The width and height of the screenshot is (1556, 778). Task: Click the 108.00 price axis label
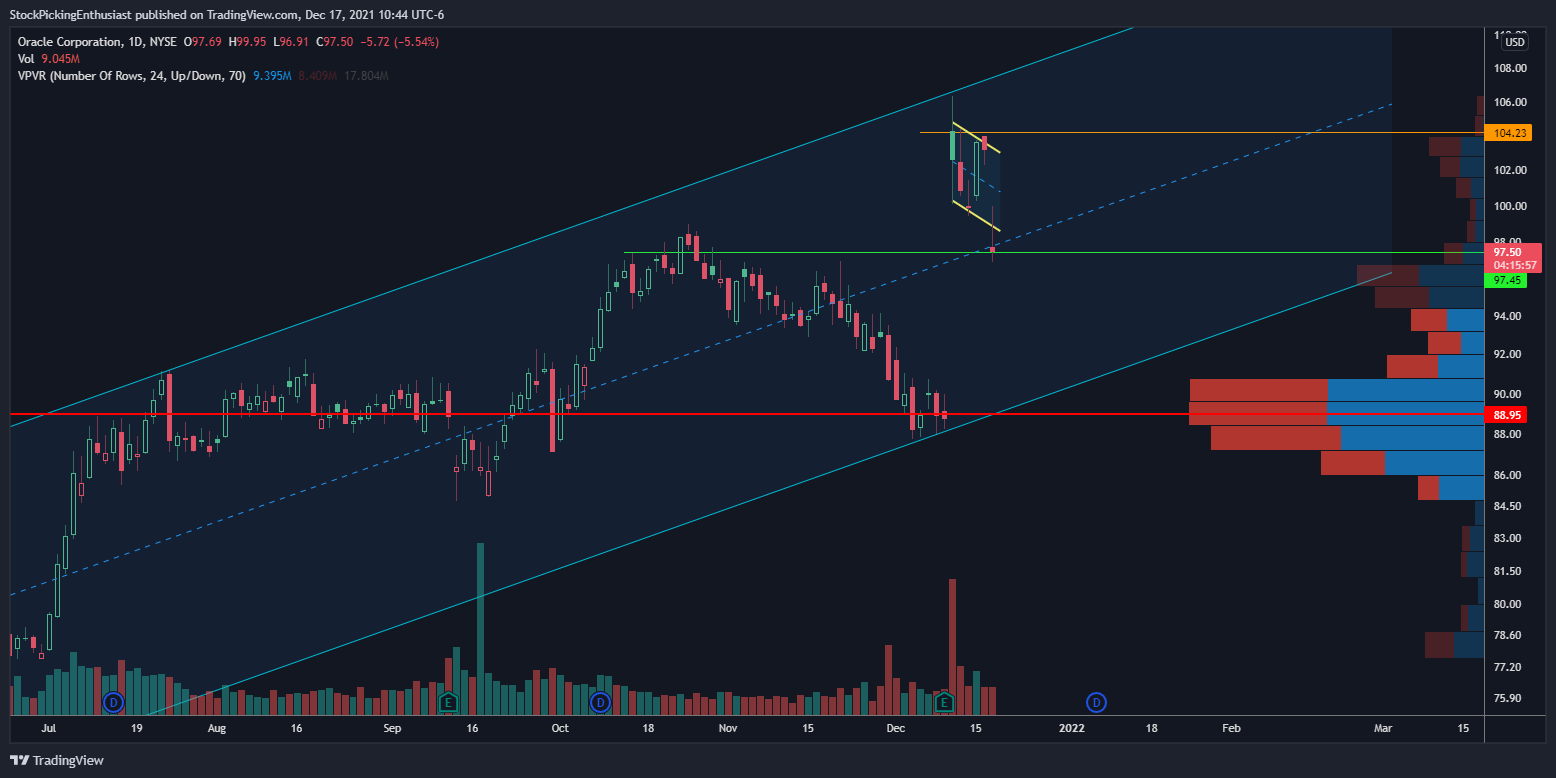[x=1510, y=68]
